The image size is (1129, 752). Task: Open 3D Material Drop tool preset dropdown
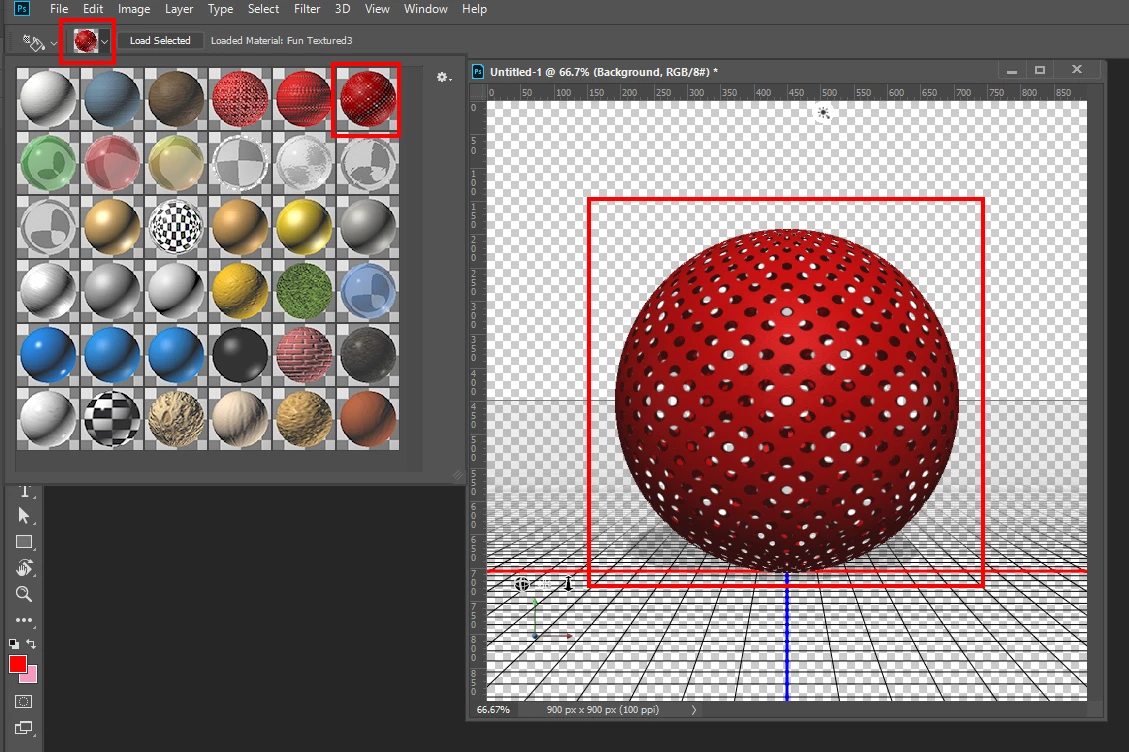(38, 42)
